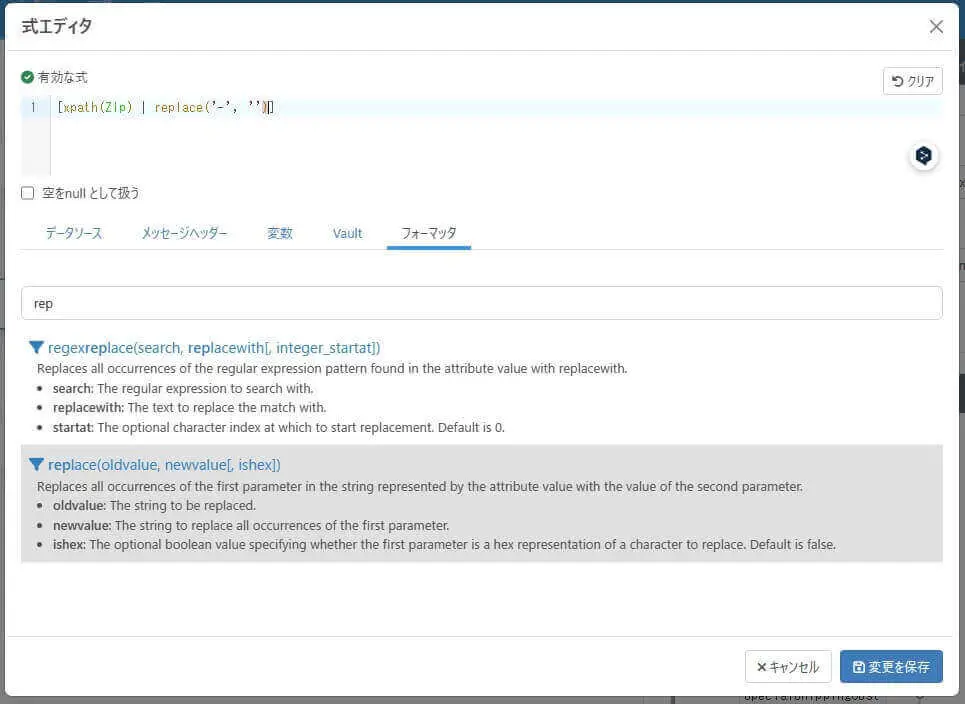Click the green valid expression checkmark icon
The image size is (965, 704).
coord(27,77)
